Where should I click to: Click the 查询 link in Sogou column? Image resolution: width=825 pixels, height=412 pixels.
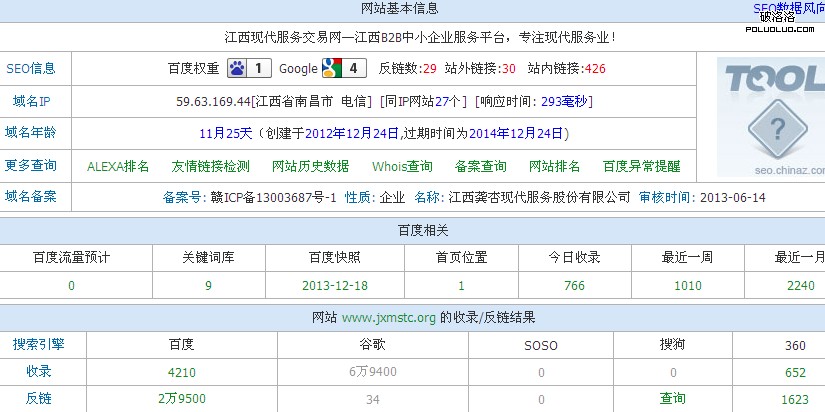(x=673, y=398)
